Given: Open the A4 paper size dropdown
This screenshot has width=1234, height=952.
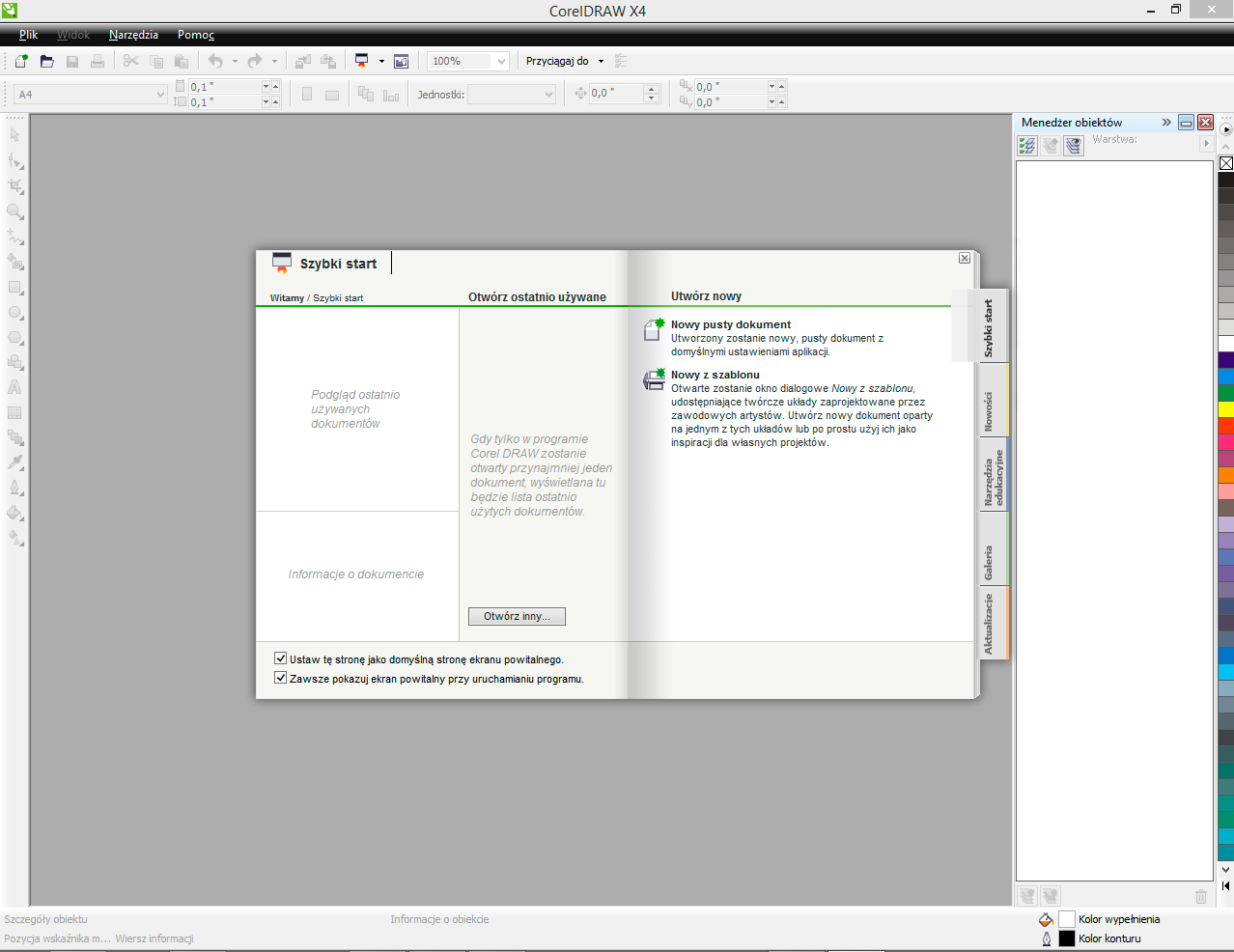Looking at the screenshot, I should pos(160,95).
